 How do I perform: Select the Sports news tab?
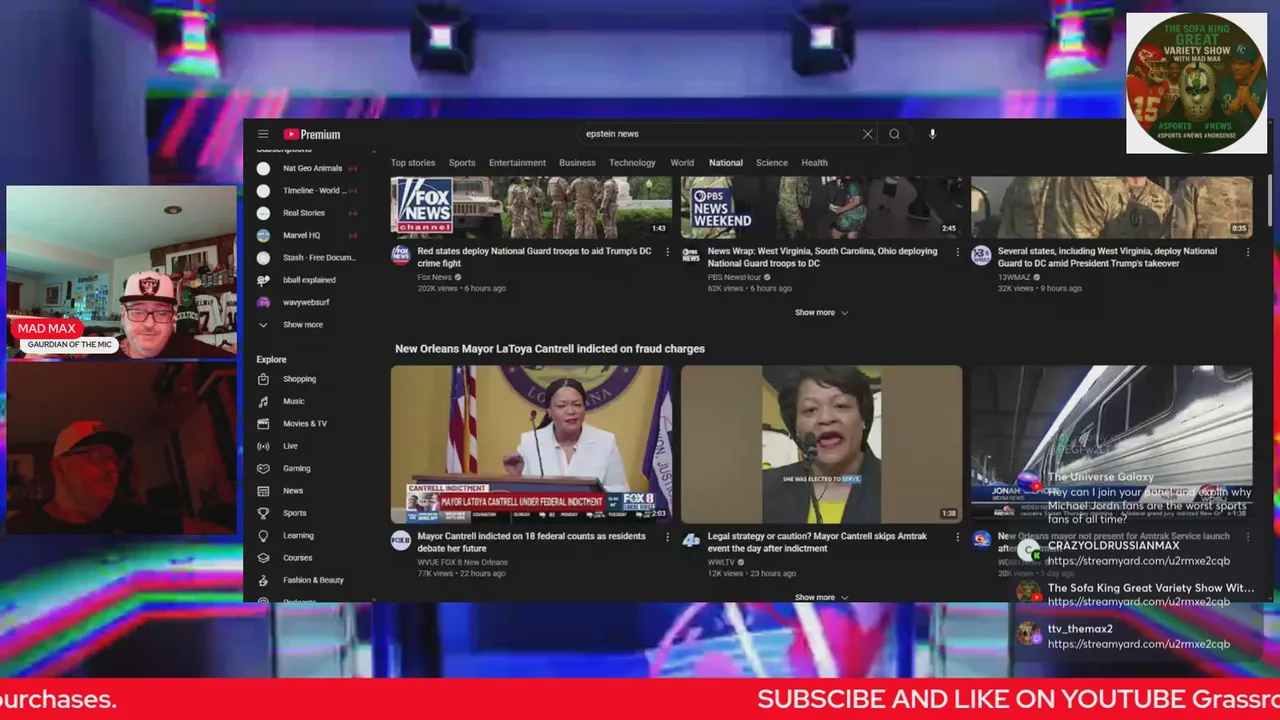click(x=462, y=163)
